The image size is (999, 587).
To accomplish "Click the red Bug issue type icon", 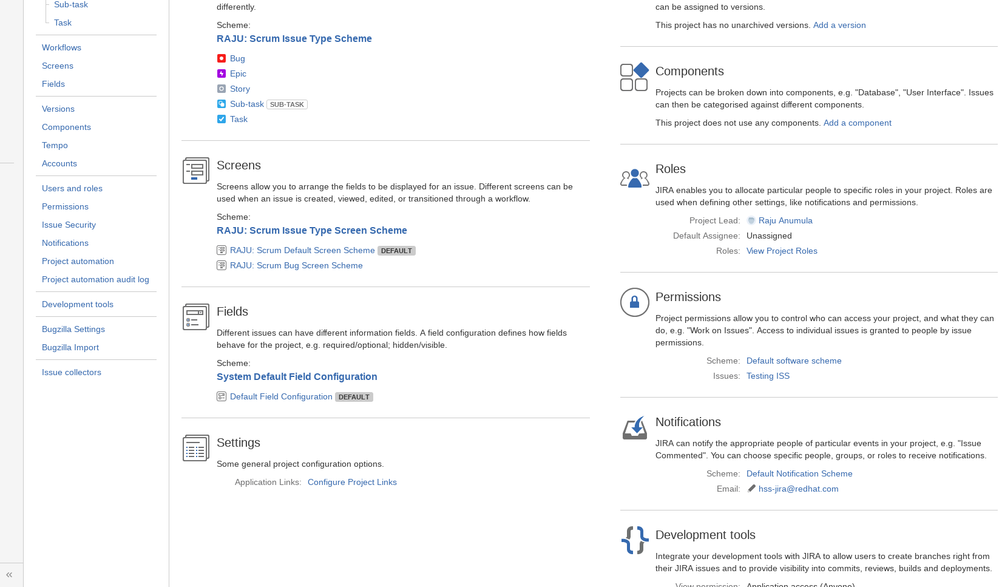I will (221, 58).
